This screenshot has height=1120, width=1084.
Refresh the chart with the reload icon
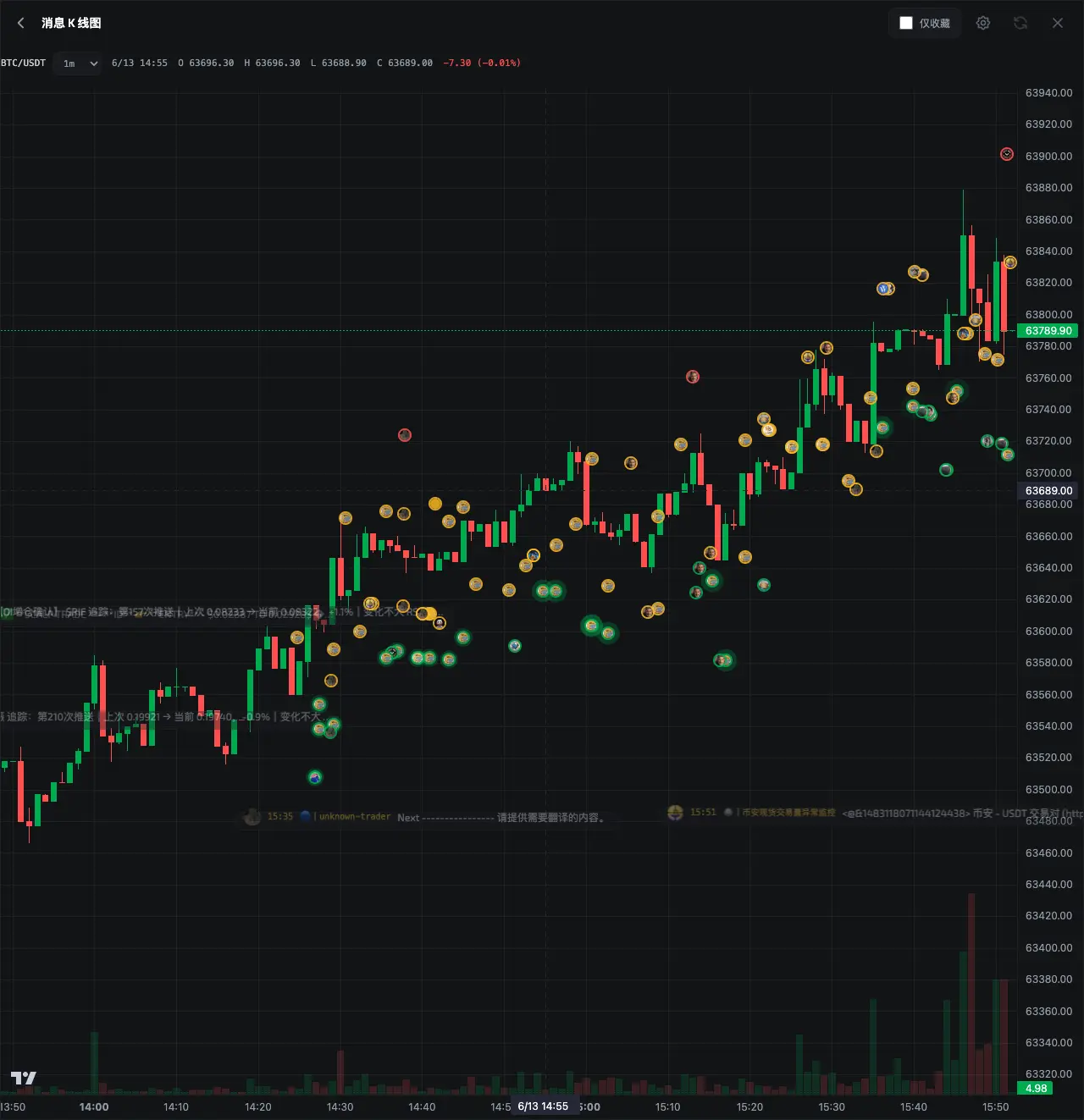click(1020, 23)
